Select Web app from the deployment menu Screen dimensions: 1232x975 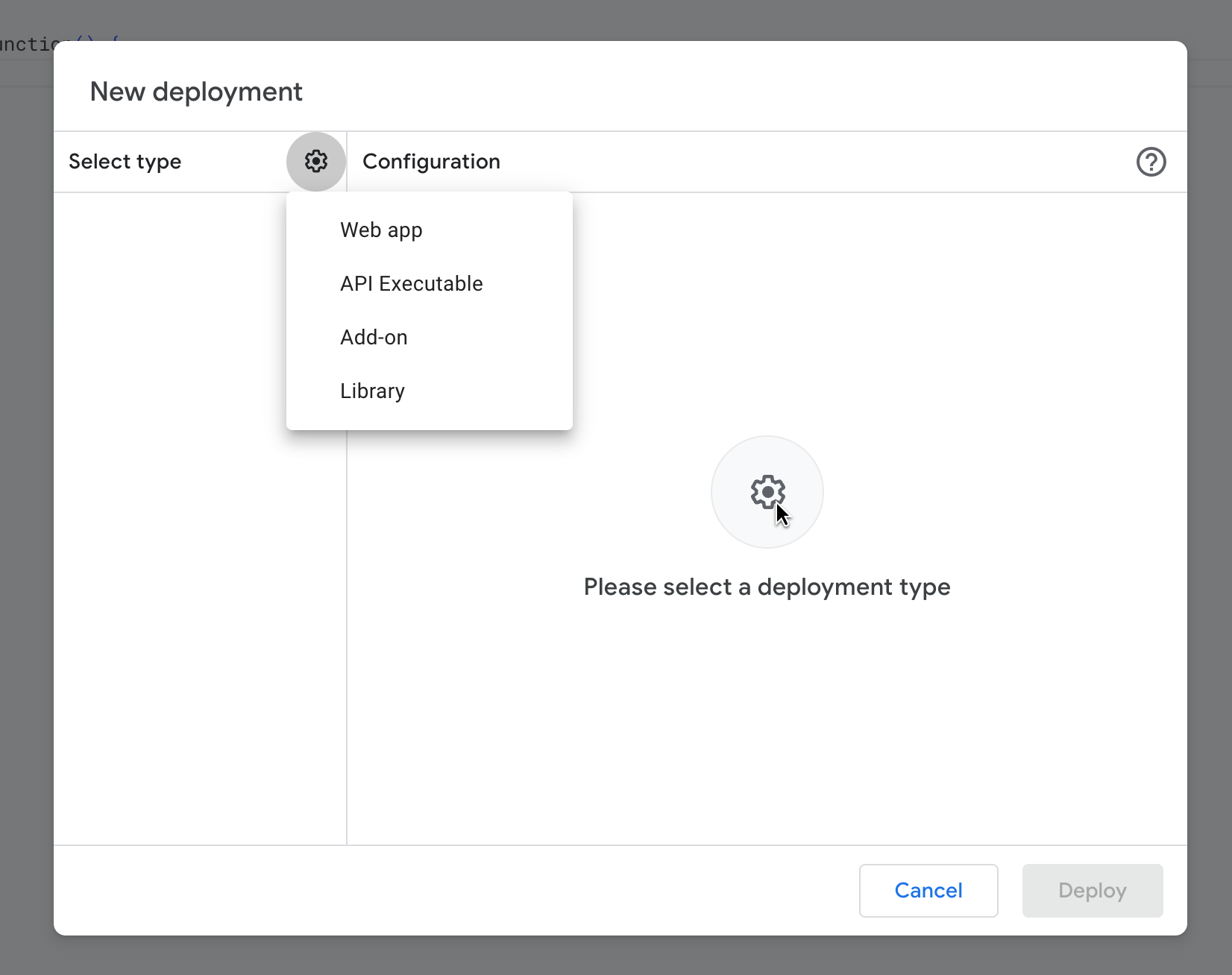pyautogui.click(x=381, y=230)
